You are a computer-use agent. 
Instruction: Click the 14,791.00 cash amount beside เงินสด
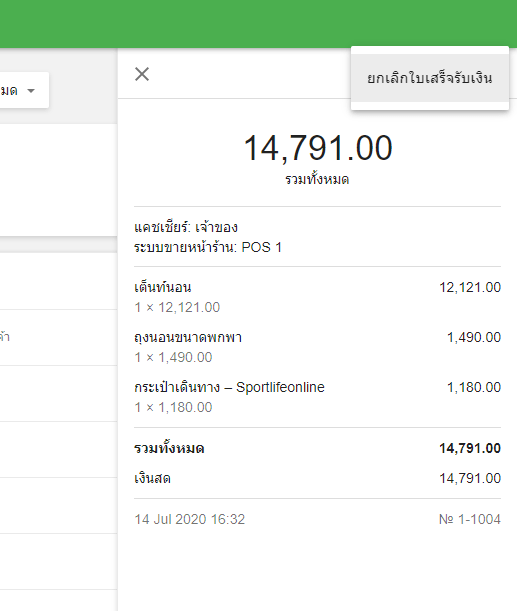470,478
